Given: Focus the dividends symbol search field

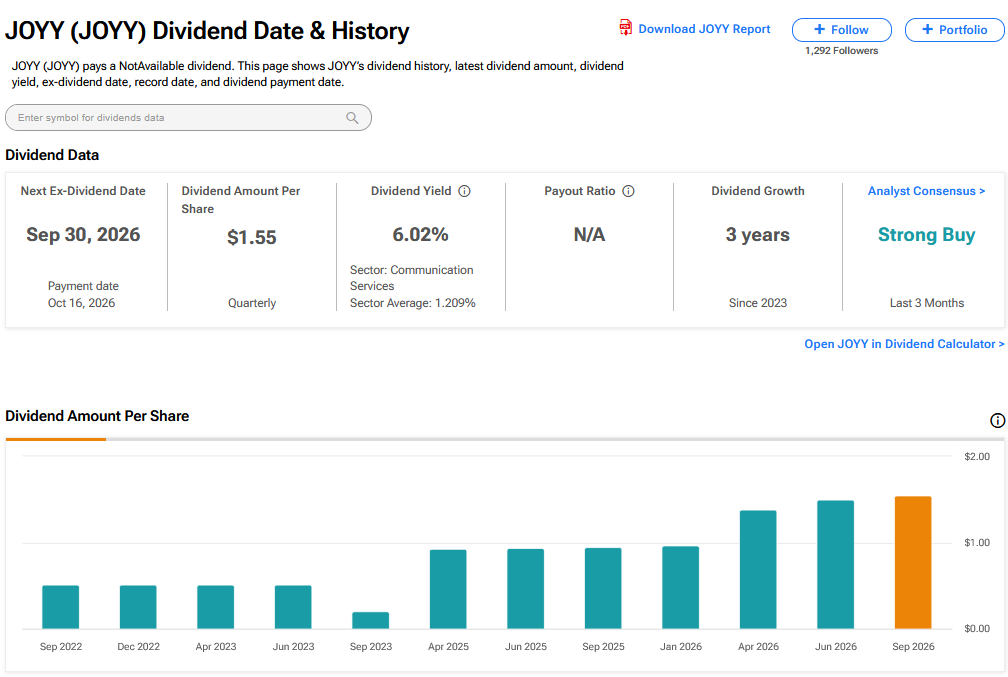Looking at the screenshot, I should (188, 118).
